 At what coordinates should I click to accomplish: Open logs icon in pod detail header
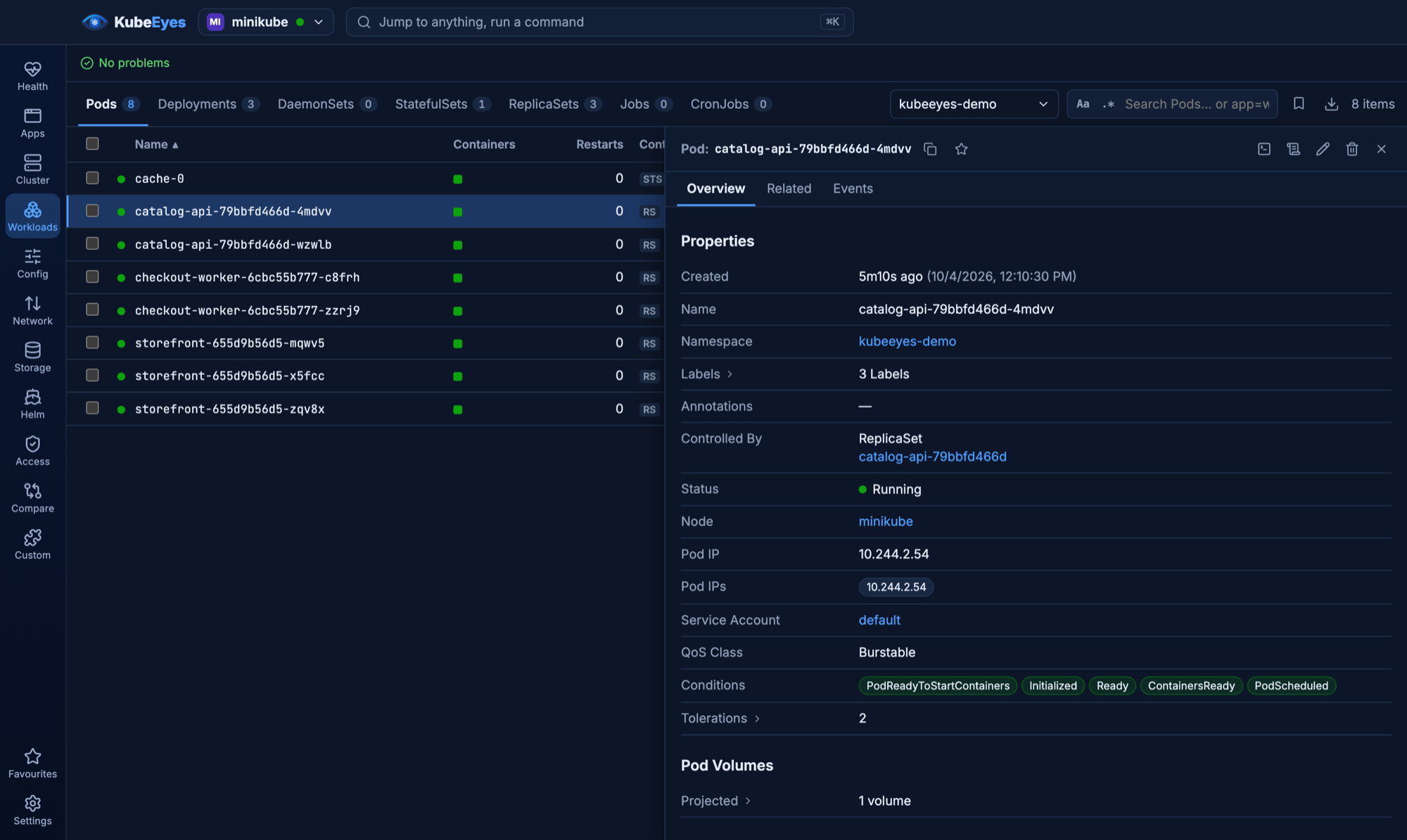point(1293,149)
